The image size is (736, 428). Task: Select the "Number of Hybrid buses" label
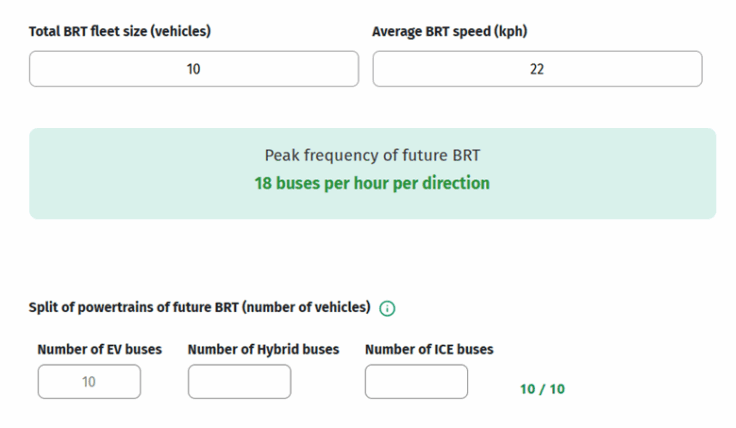[263, 349]
